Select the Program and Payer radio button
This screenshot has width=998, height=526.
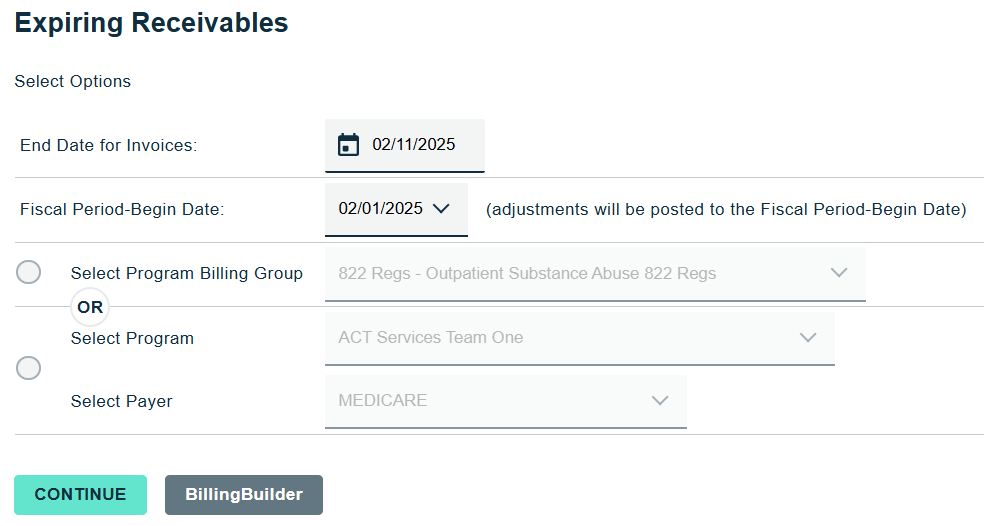click(x=29, y=368)
